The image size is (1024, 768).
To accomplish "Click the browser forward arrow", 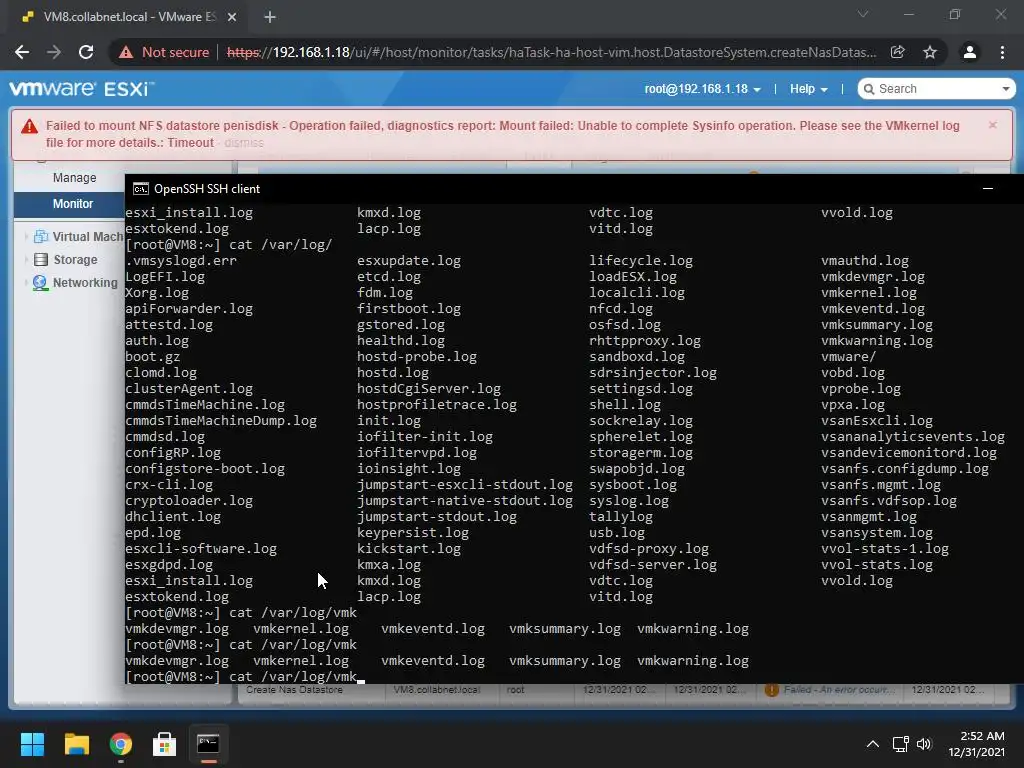I will pos(54,52).
